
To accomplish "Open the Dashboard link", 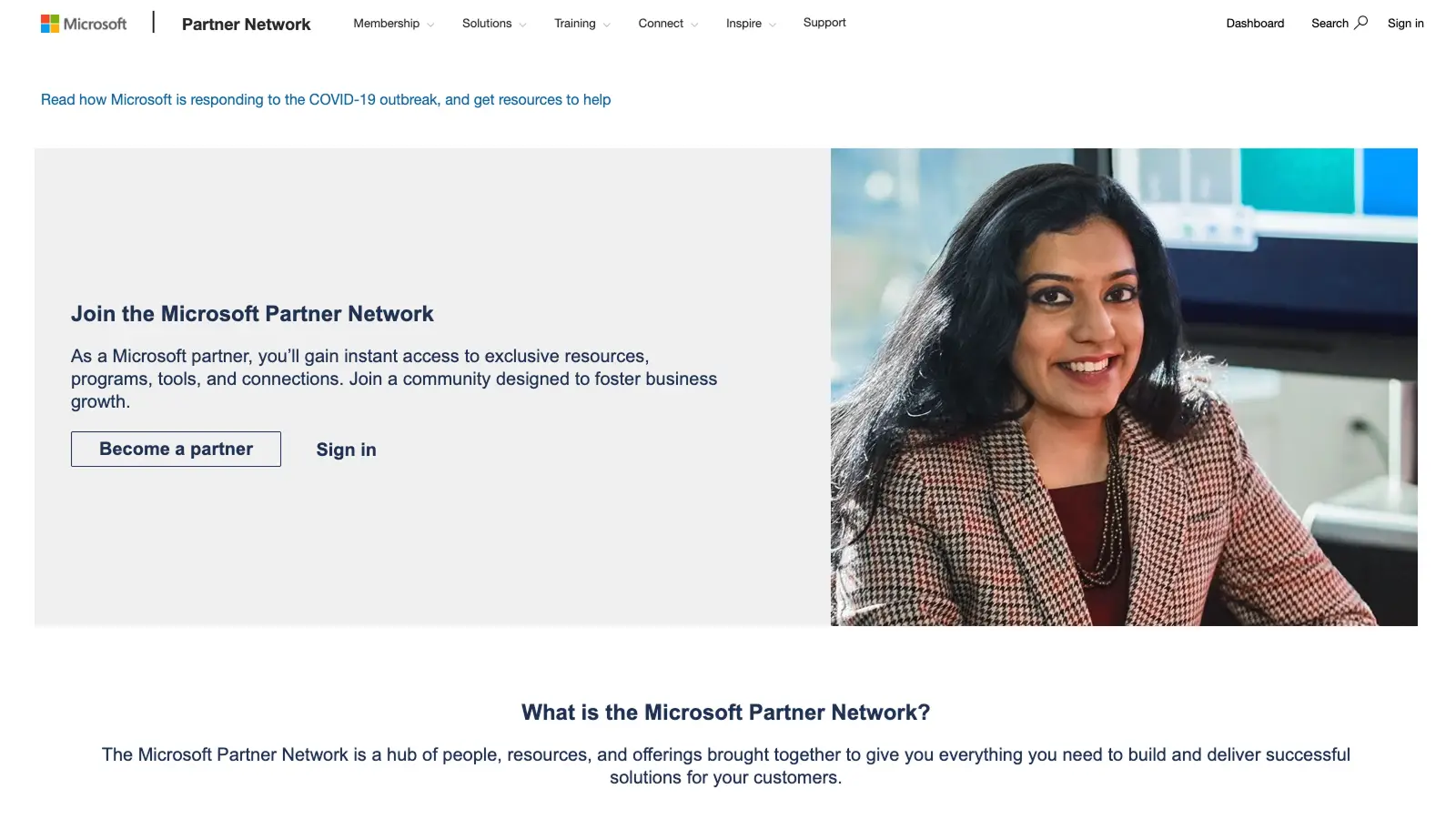I will [x=1255, y=23].
